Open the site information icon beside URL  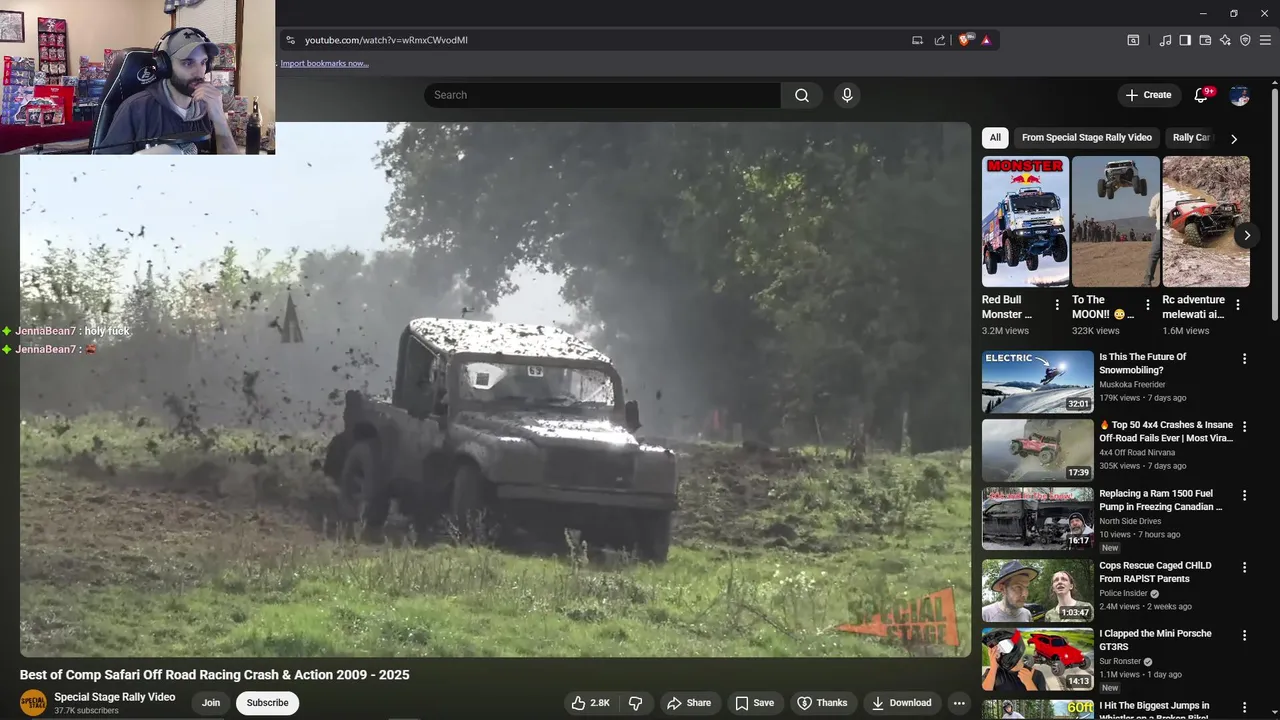point(290,40)
